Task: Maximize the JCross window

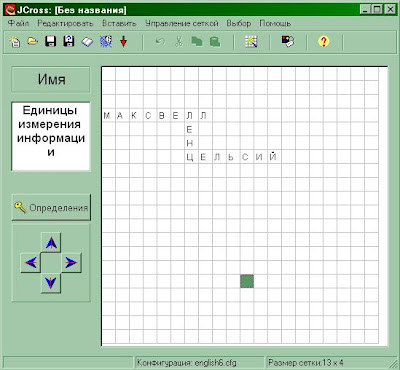Action: click(377, 10)
